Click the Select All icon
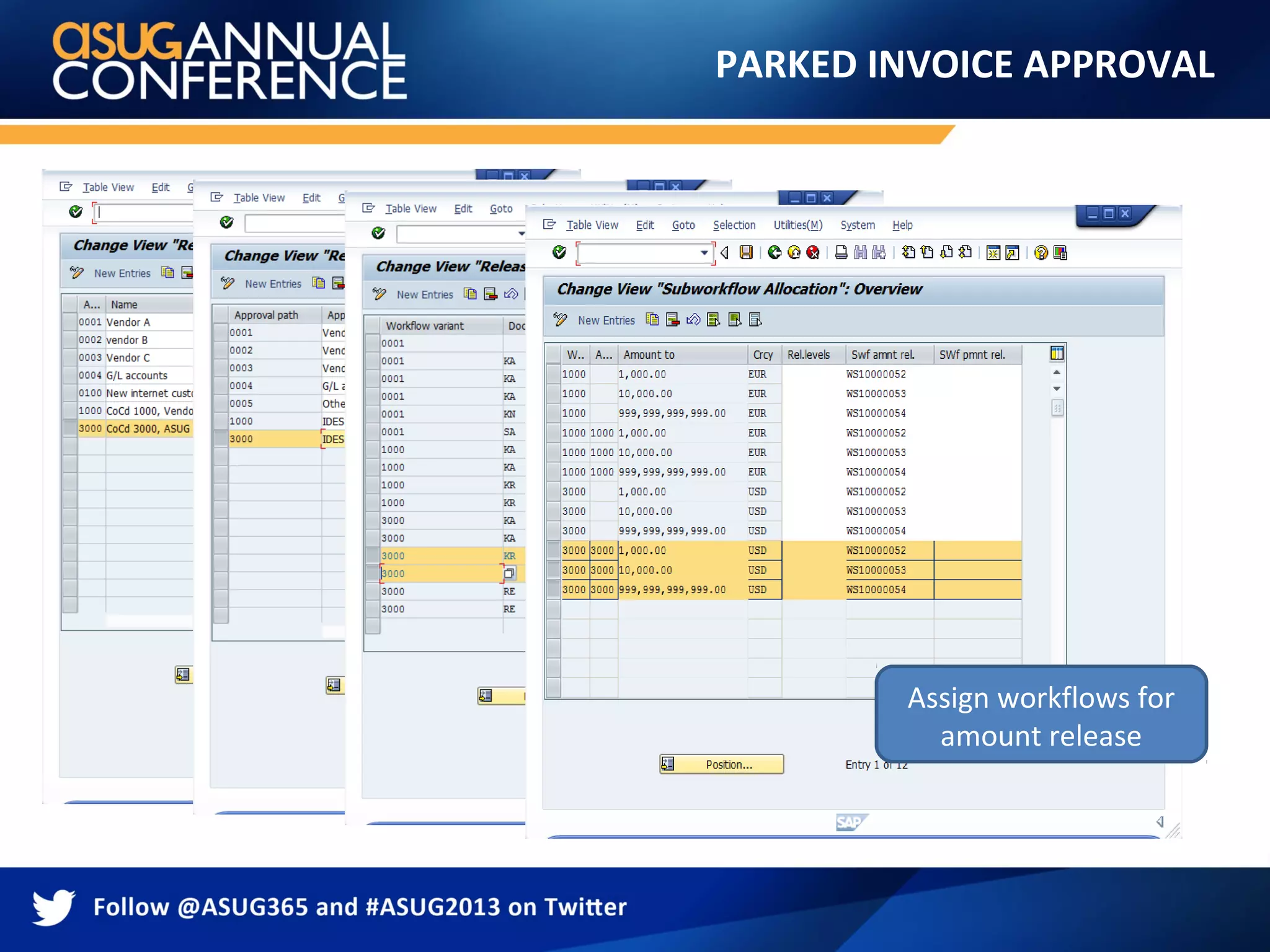Viewport: 1270px width, 952px height. pyautogui.click(x=714, y=320)
